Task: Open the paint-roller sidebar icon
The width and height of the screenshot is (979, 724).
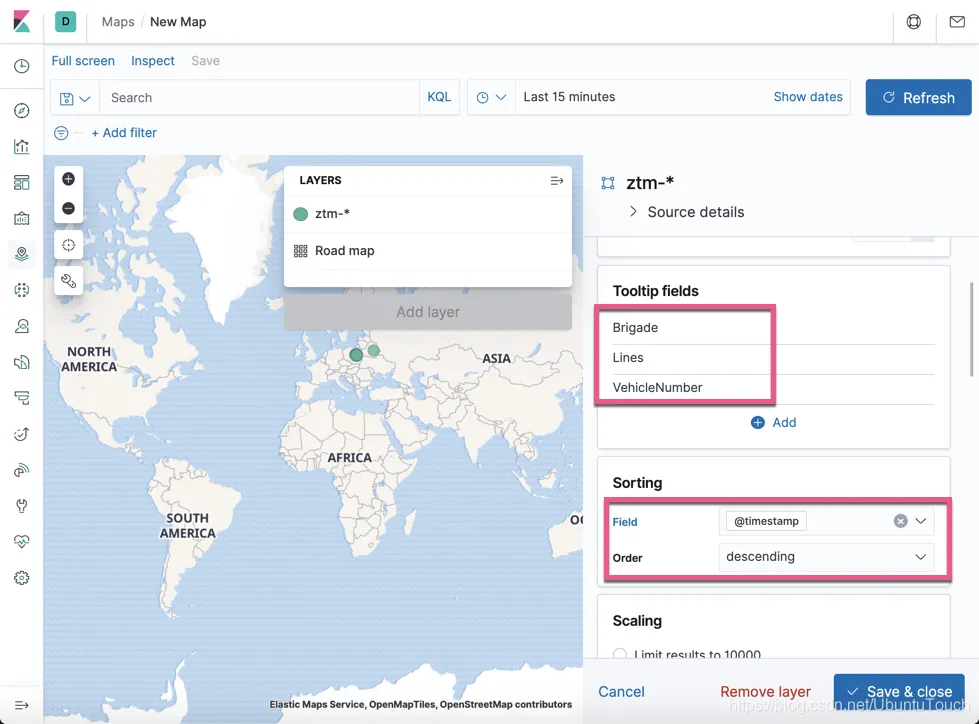Action: point(22,398)
